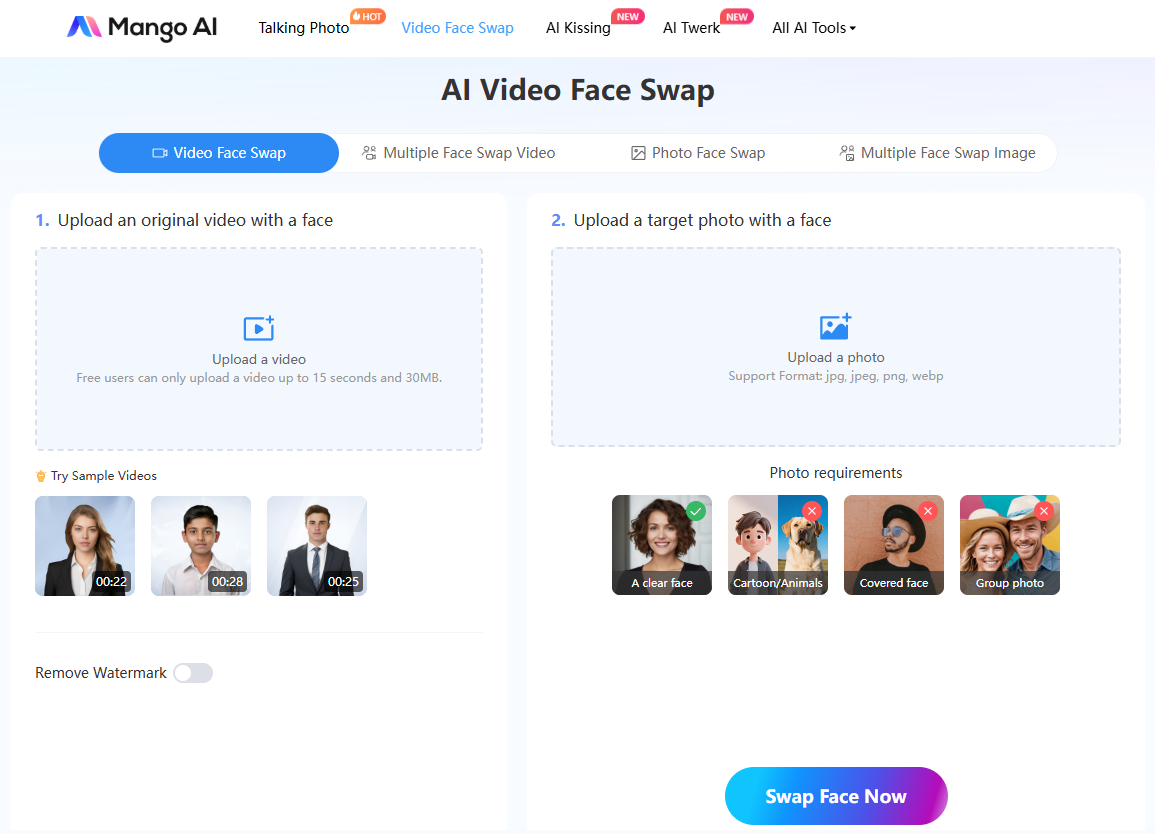Viewport: 1155px width, 834px height.
Task: Select Video Face Swap in top navigation
Action: point(457,28)
